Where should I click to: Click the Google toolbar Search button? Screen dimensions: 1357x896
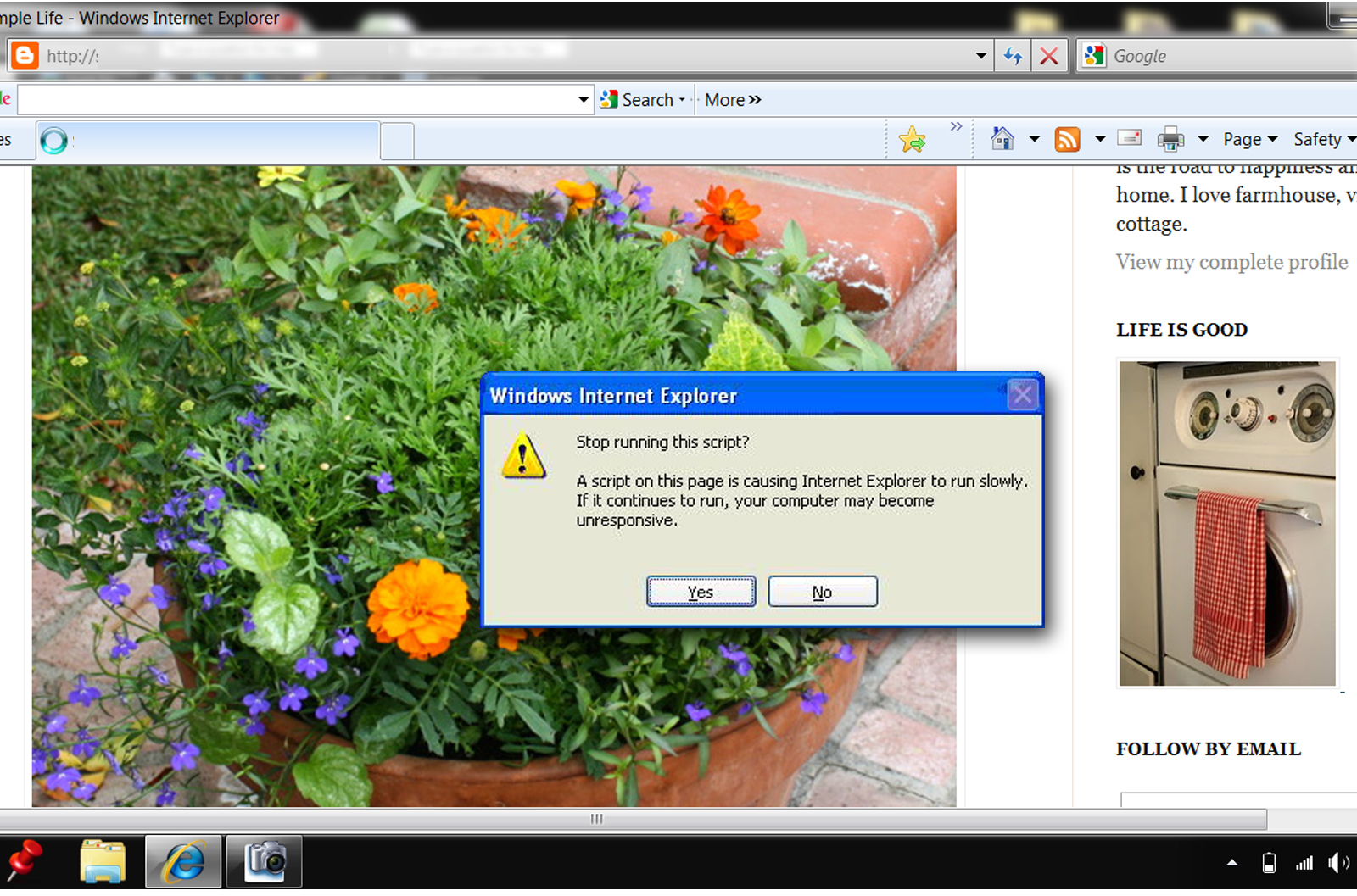[637, 100]
